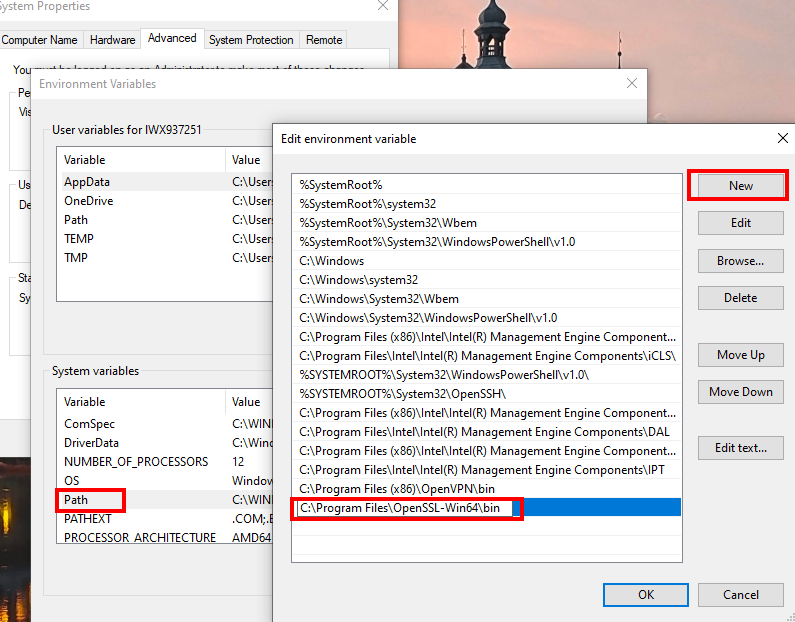795x622 pixels.
Task: Close the Edit environment variable dialog
Action: 782,139
